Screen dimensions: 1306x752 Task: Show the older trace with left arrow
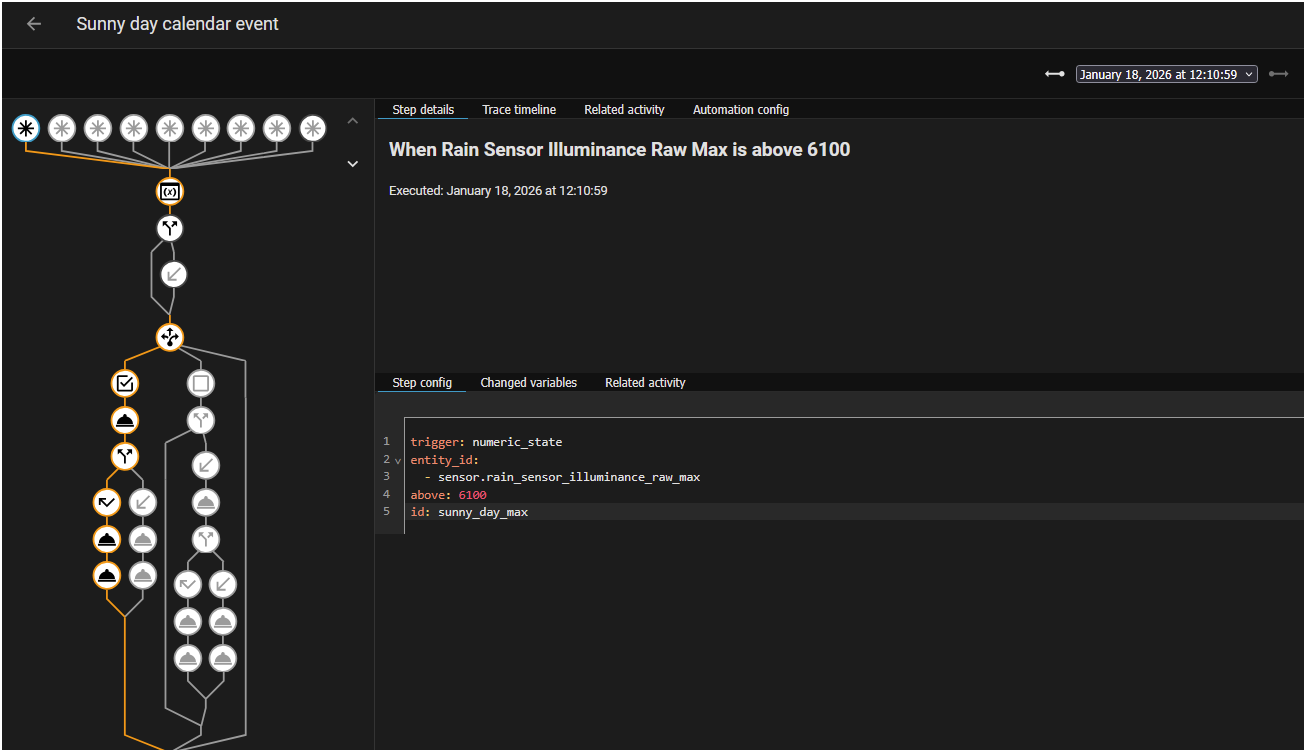click(x=1054, y=74)
